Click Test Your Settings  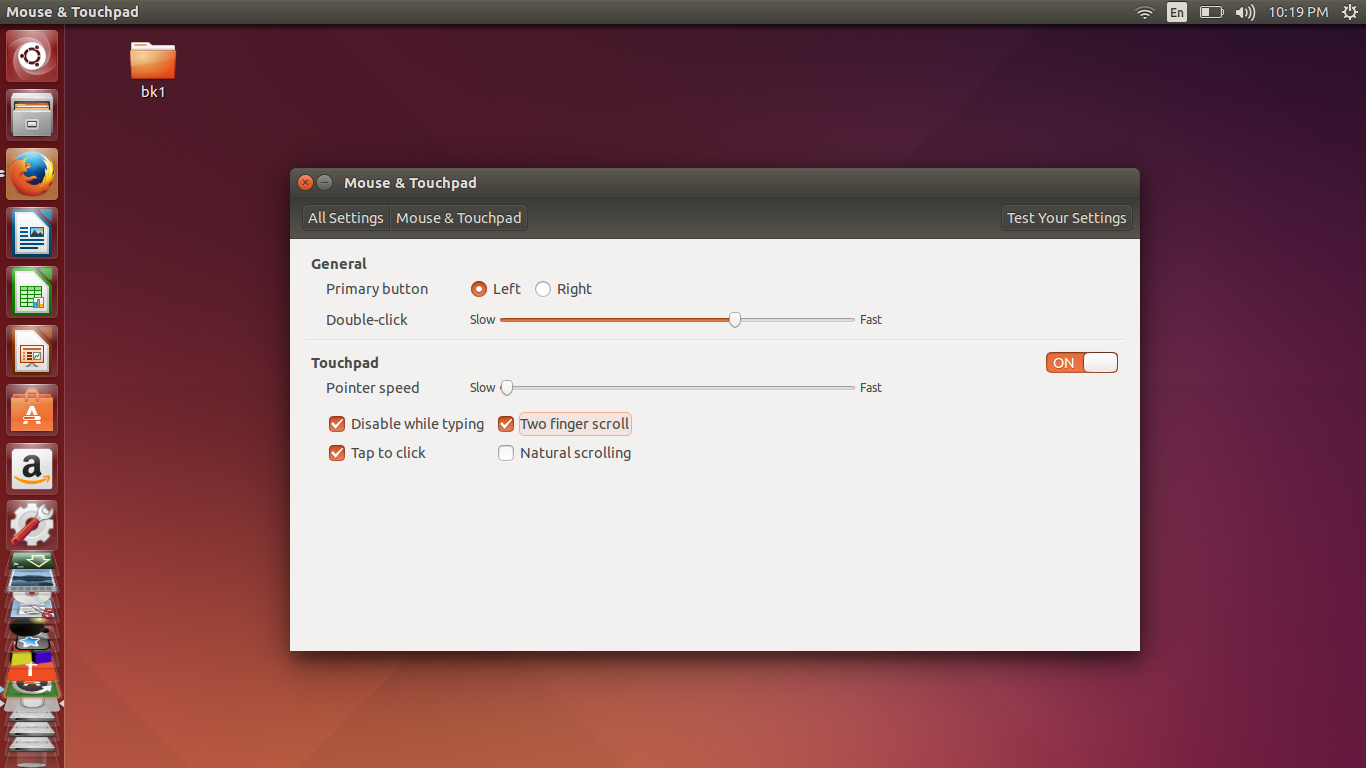coord(1066,217)
